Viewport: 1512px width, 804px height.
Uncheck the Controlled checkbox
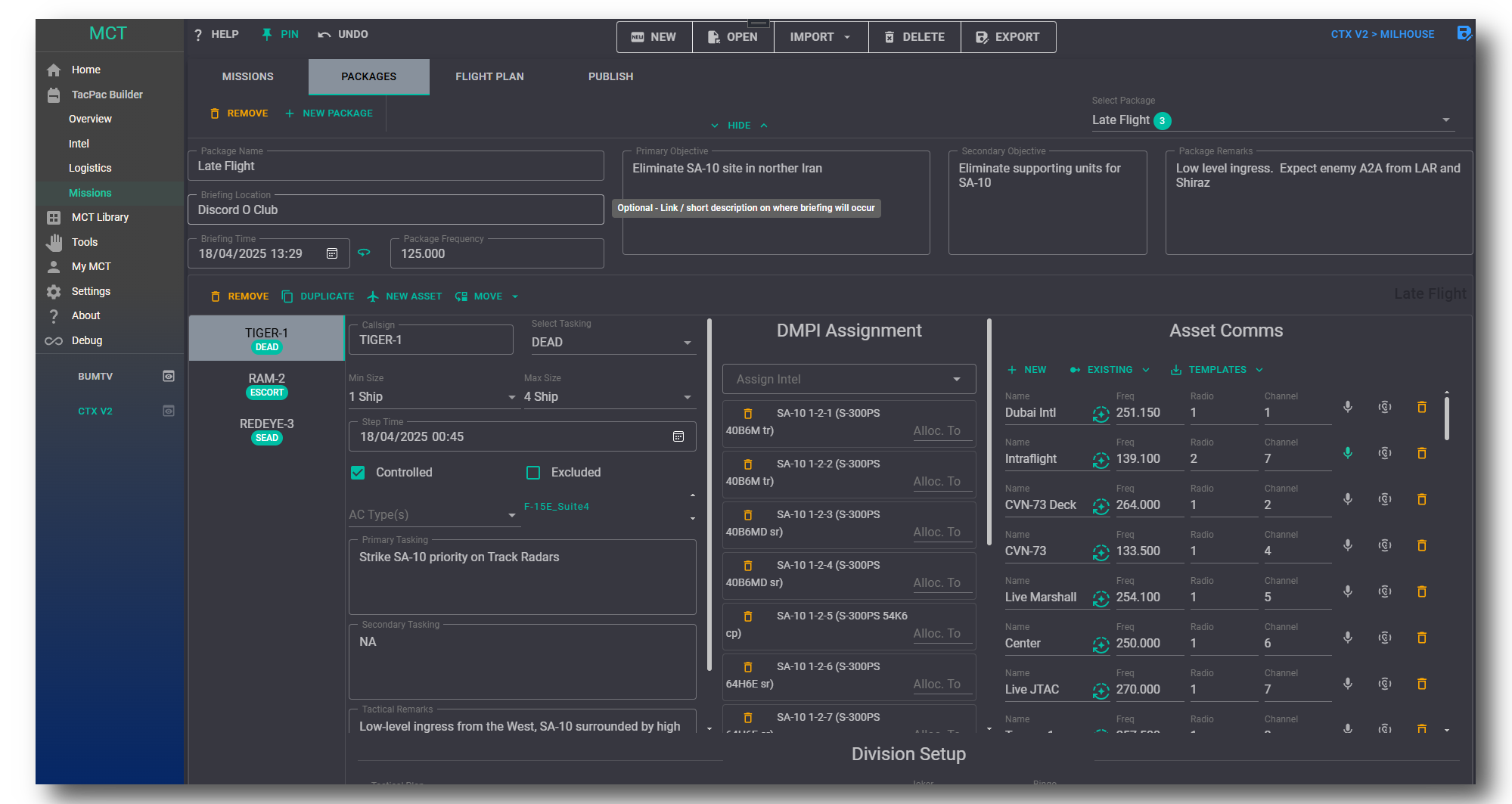pos(358,473)
